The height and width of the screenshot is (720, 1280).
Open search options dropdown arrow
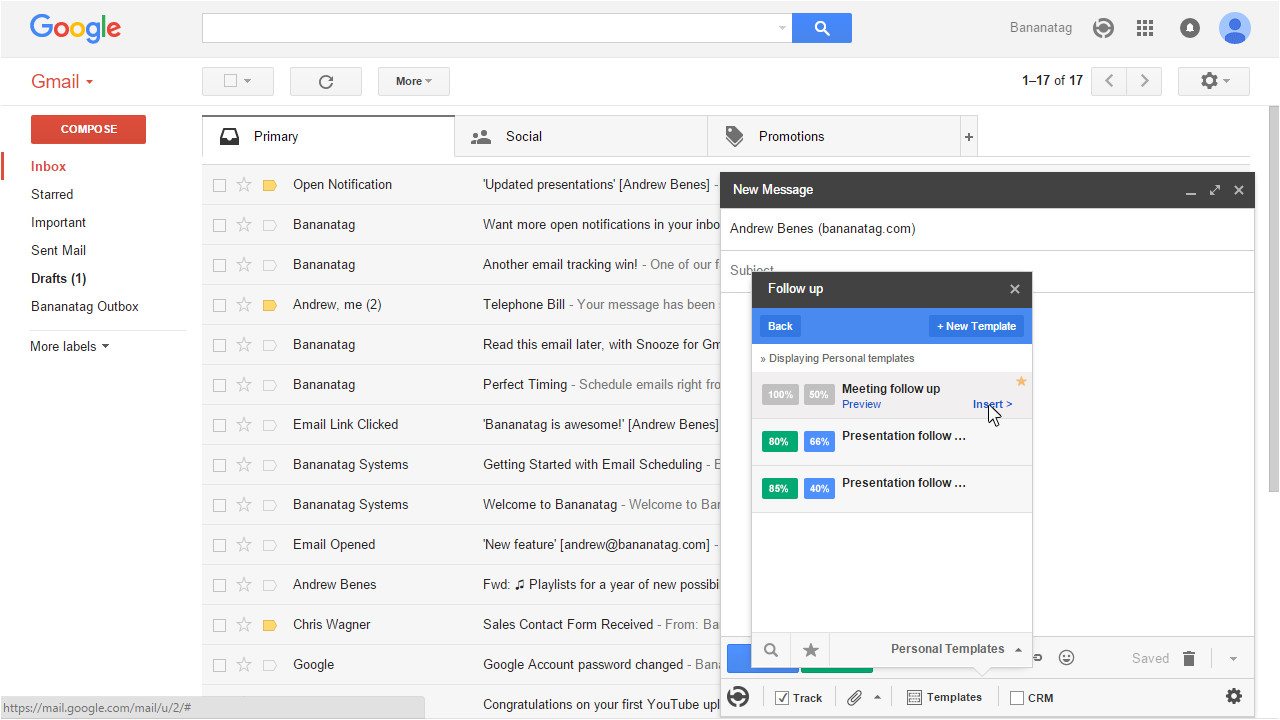pos(782,28)
